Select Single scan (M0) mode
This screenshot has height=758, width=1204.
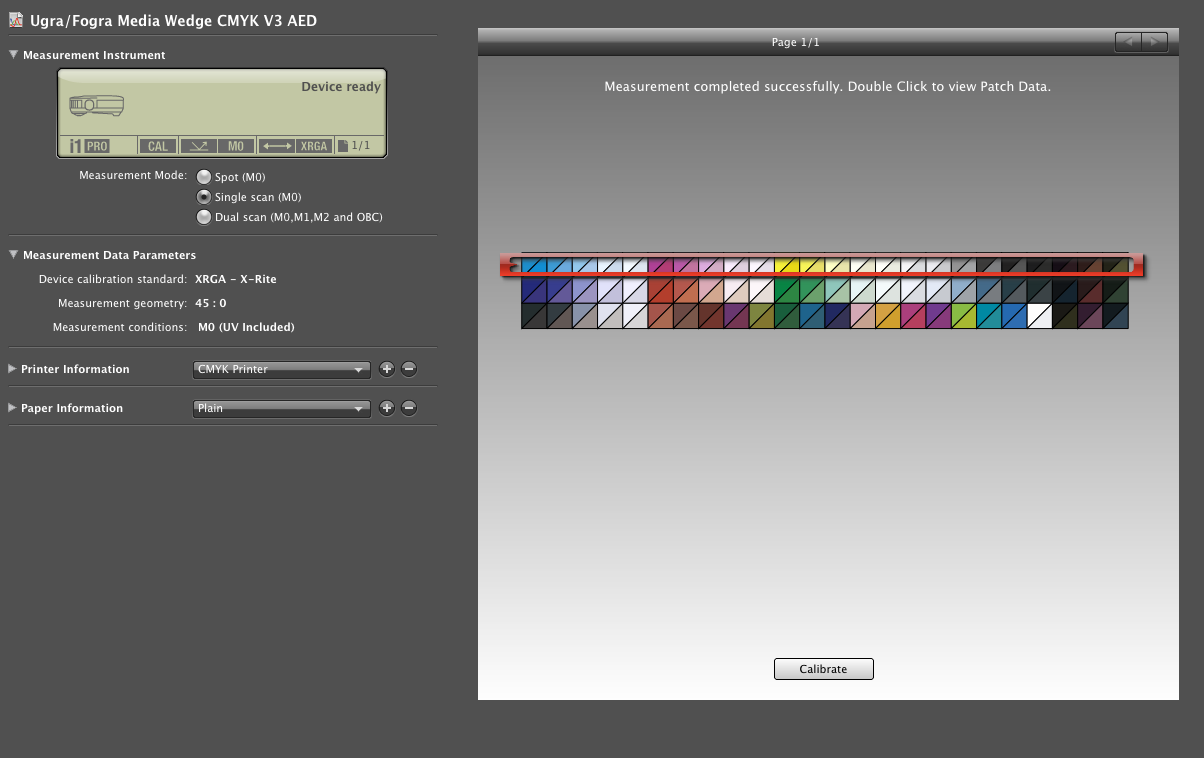204,197
